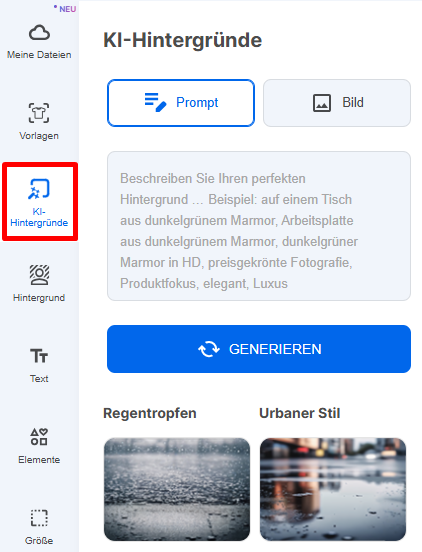Click the pencil-lines icon in Prompt tab

(x=155, y=102)
